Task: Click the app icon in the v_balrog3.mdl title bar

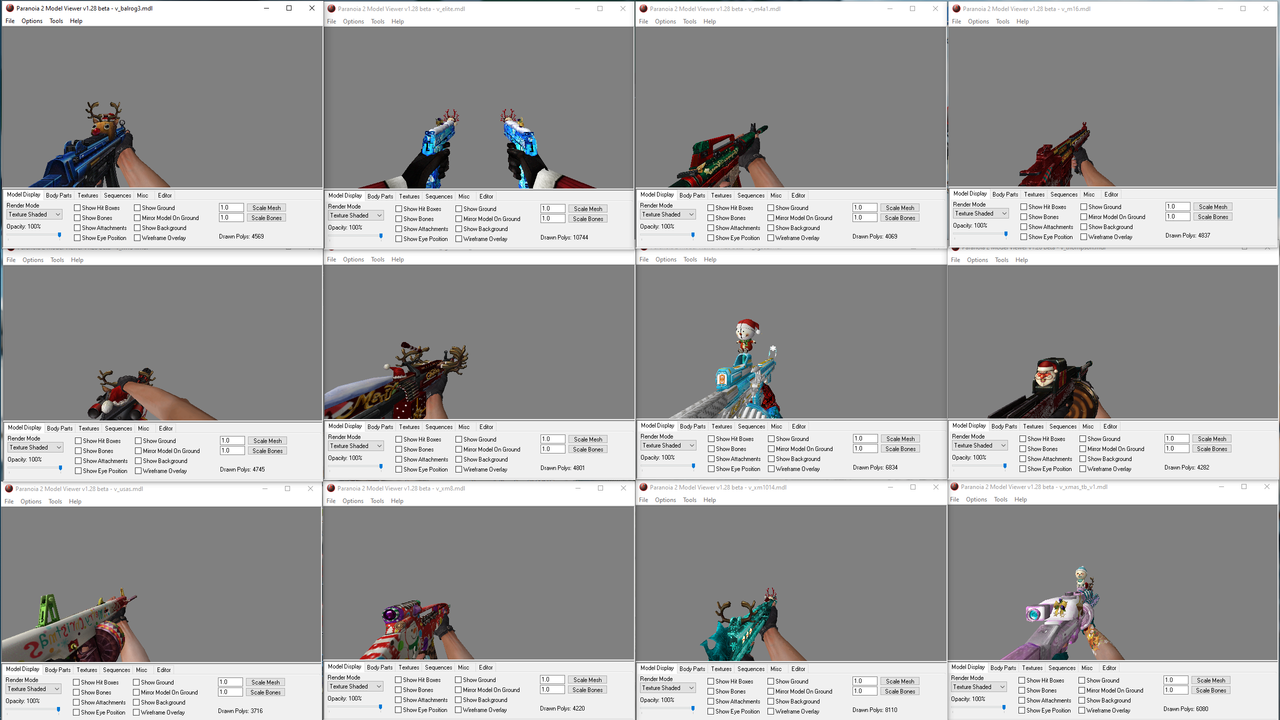Action: (9, 8)
